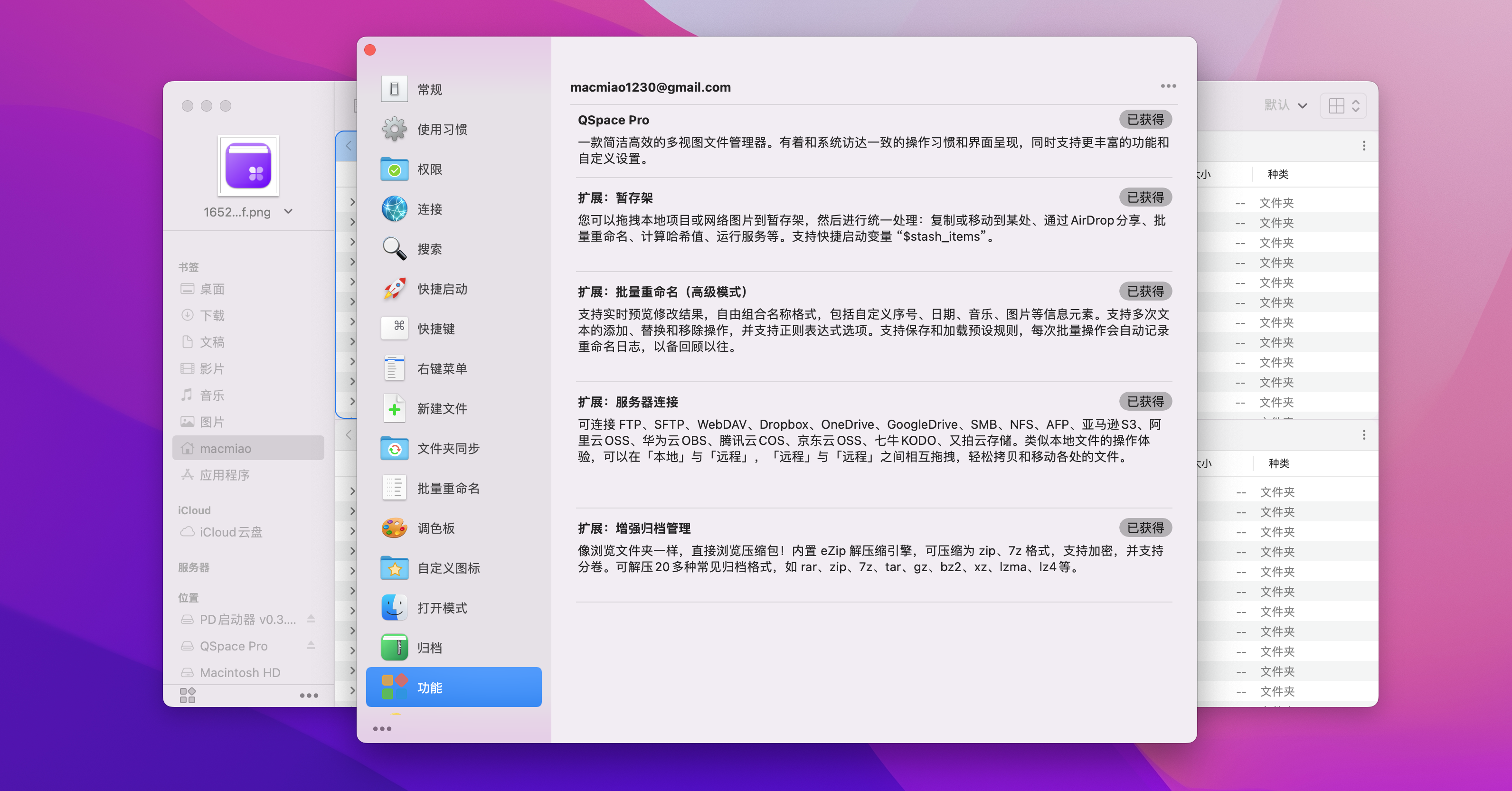Viewport: 1512px width, 791px height.
Task: Open the 调色板 palette icon pane
Action: (x=395, y=528)
